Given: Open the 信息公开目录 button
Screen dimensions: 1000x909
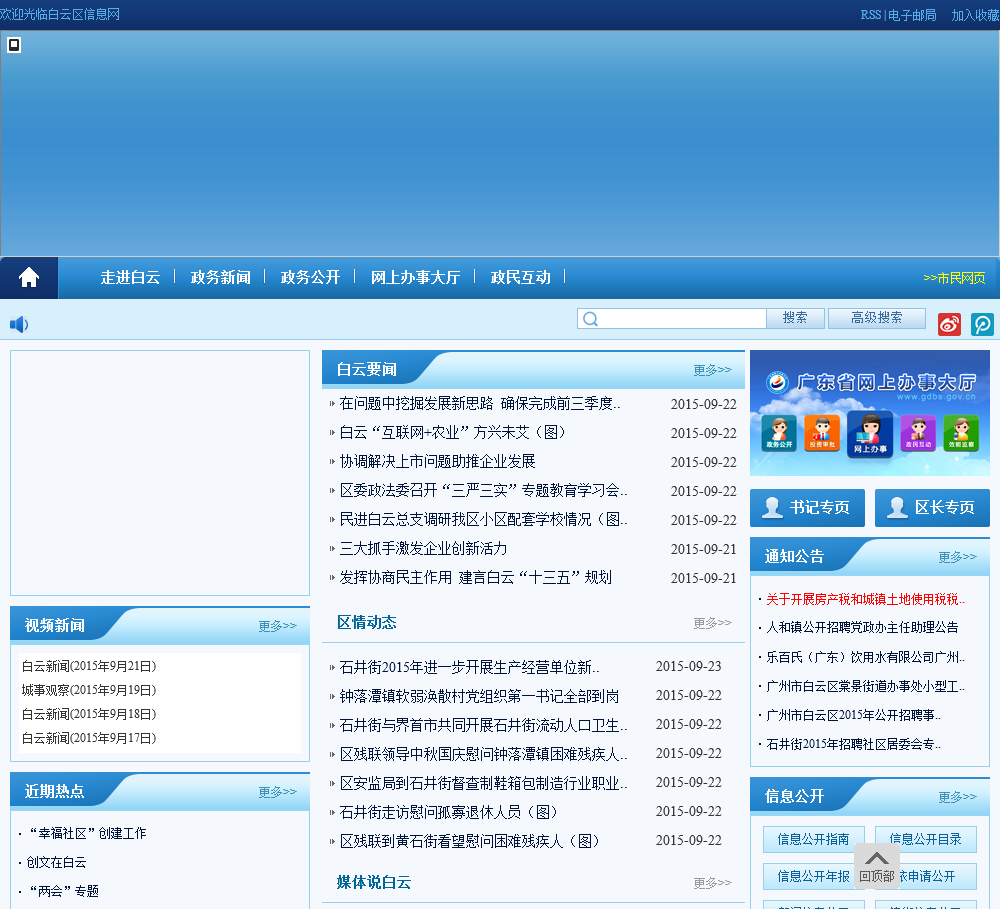Looking at the screenshot, I should [x=926, y=839].
